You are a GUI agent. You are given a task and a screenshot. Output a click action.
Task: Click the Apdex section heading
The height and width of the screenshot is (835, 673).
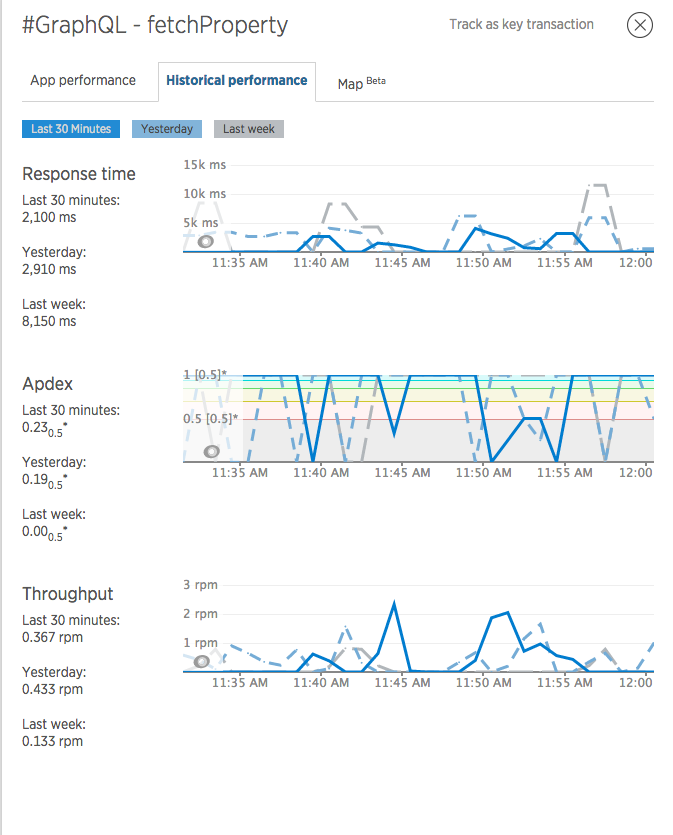tap(47, 384)
